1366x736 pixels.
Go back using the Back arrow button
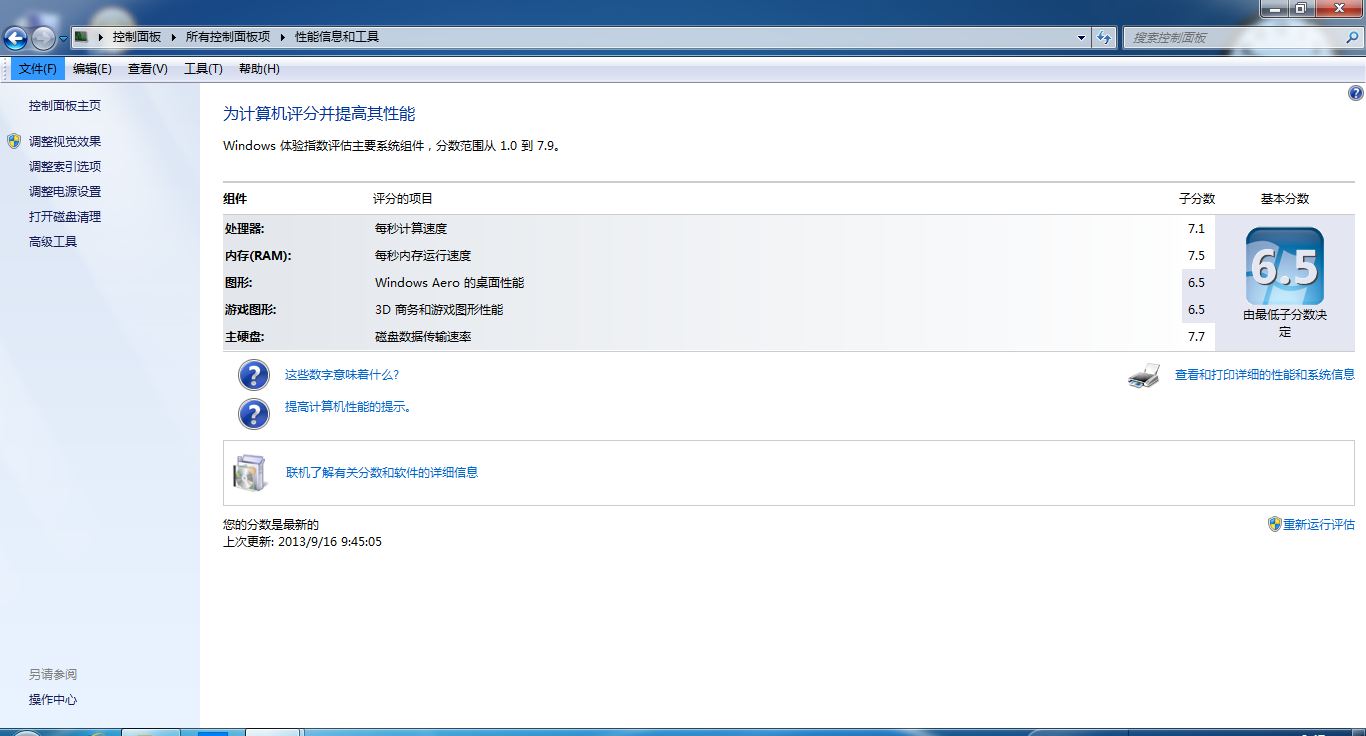(15, 39)
